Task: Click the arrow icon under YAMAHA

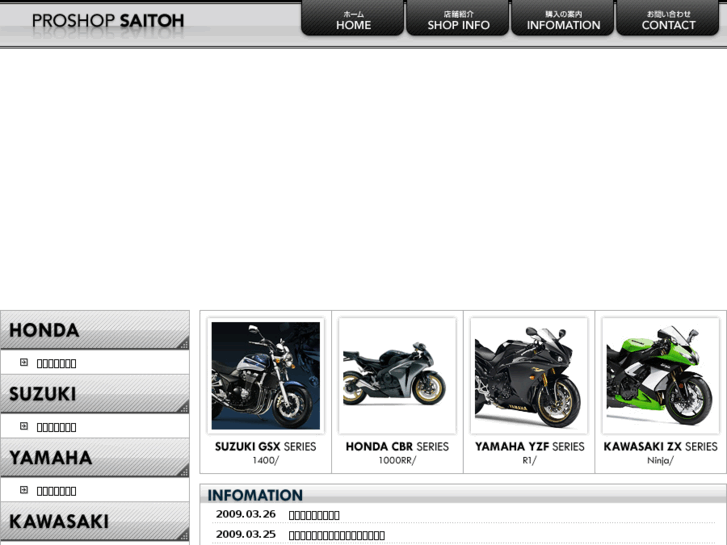Action: click(24, 490)
